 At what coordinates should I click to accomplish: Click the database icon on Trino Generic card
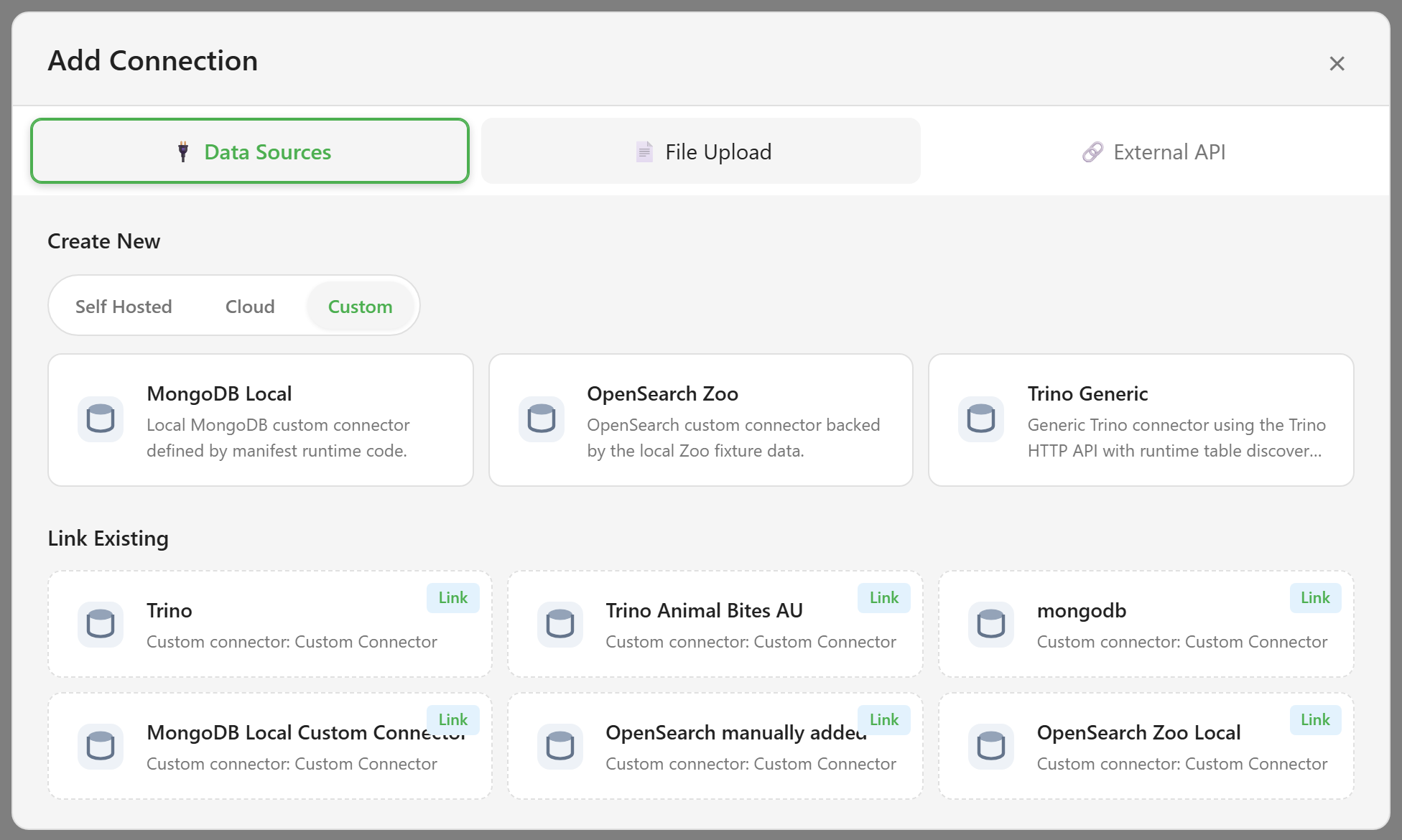(981, 419)
